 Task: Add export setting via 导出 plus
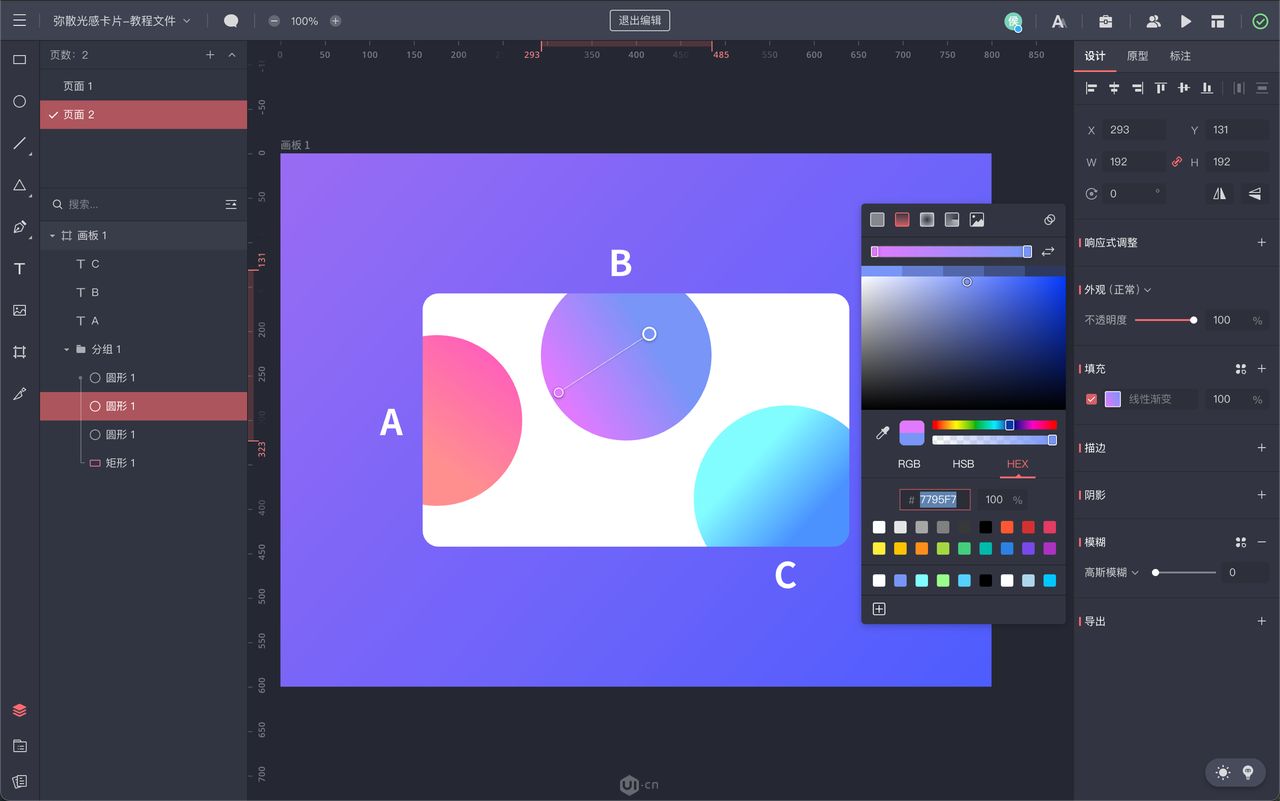click(1262, 621)
